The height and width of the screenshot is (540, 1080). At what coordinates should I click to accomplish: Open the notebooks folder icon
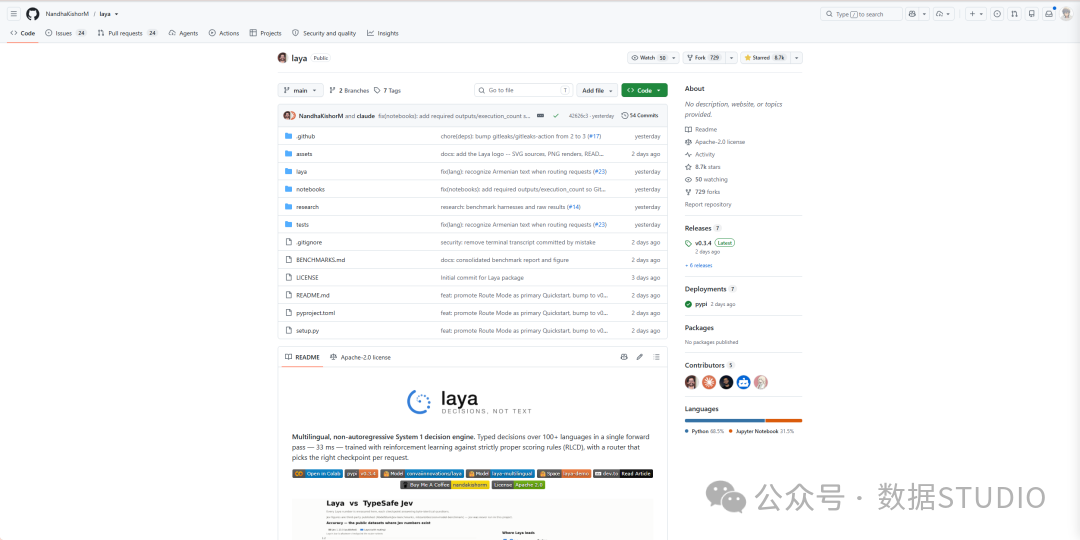point(289,189)
